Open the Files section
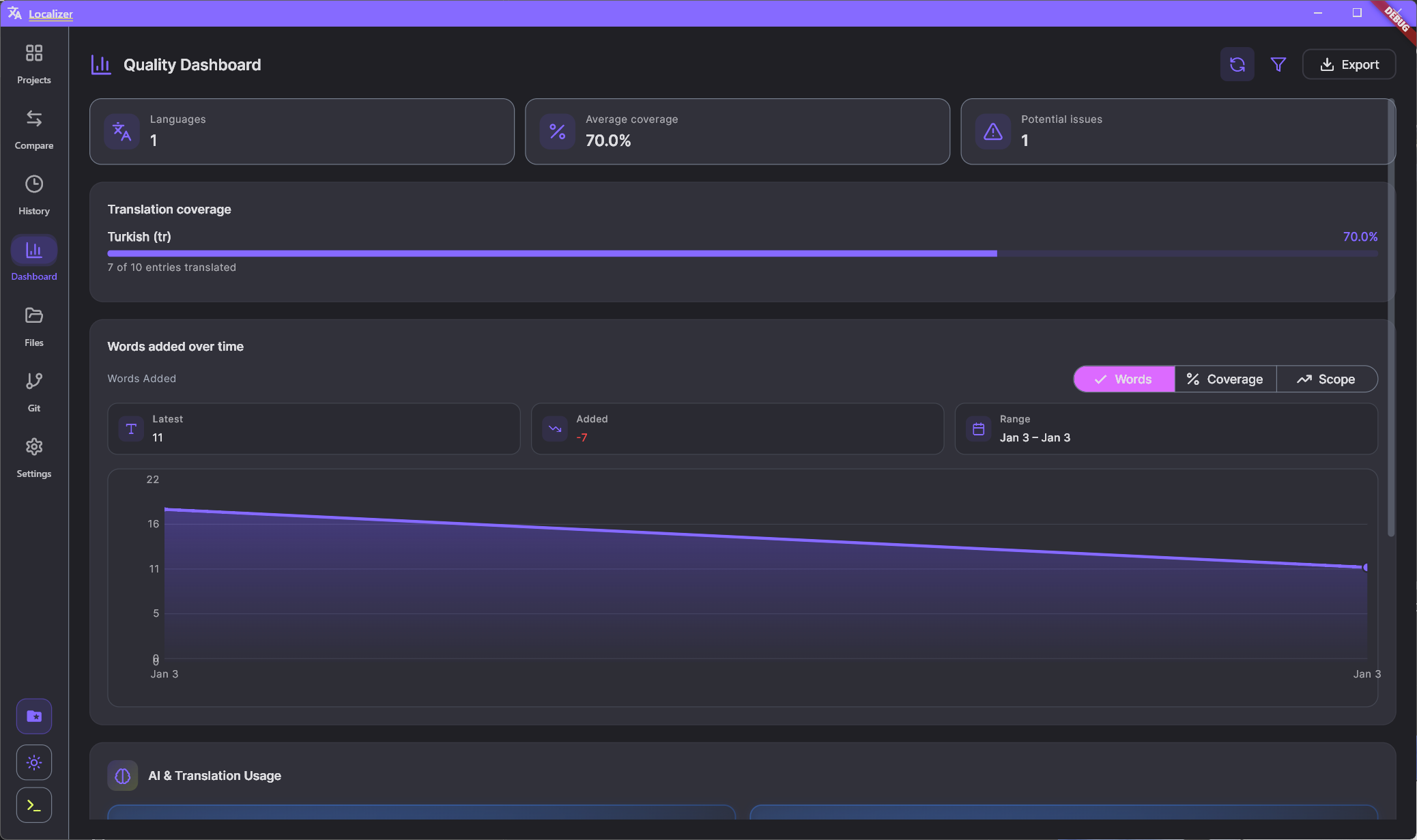1417x840 pixels. pyautogui.click(x=33, y=325)
